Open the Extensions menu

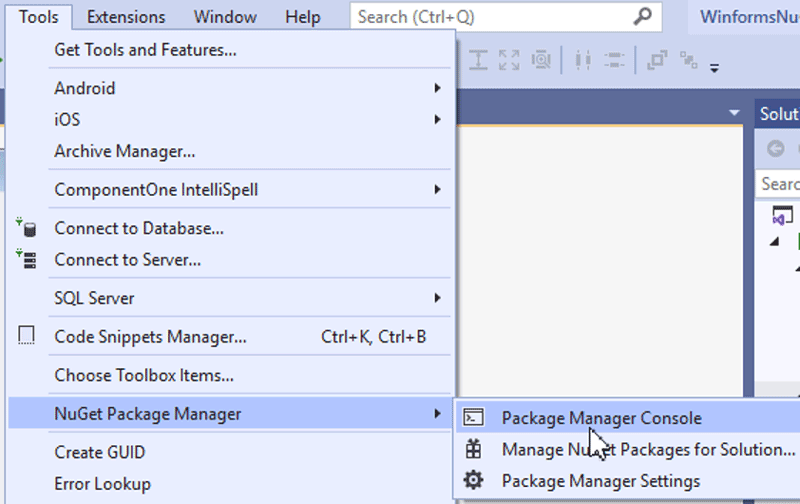(126, 17)
